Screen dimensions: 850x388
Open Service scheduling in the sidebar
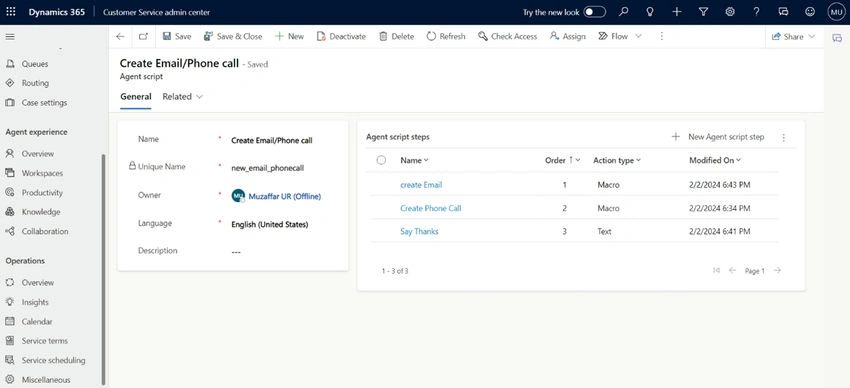[53, 360]
